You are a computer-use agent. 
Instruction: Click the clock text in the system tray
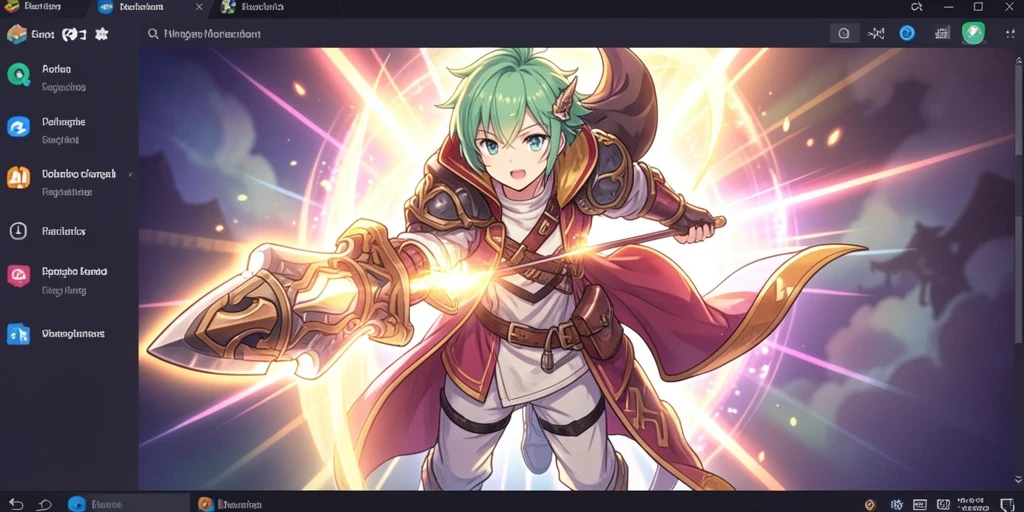pyautogui.click(x=972, y=504)
